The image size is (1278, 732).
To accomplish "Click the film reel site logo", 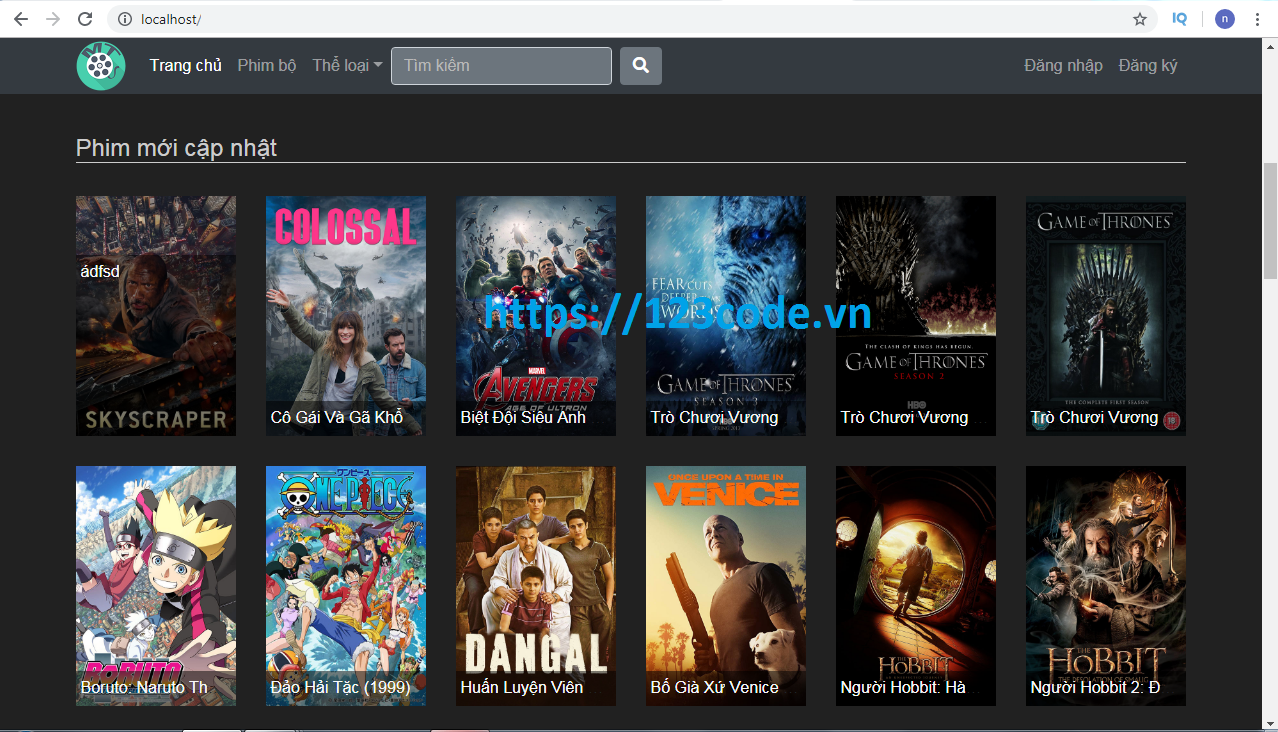I will click(101, 66).
